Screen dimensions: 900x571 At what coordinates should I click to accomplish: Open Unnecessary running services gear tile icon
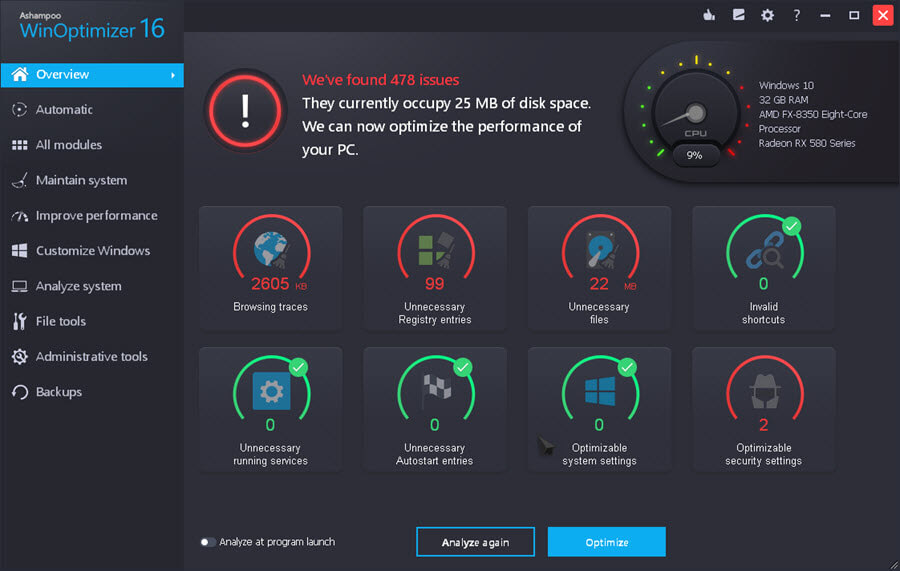click(271, 391)
